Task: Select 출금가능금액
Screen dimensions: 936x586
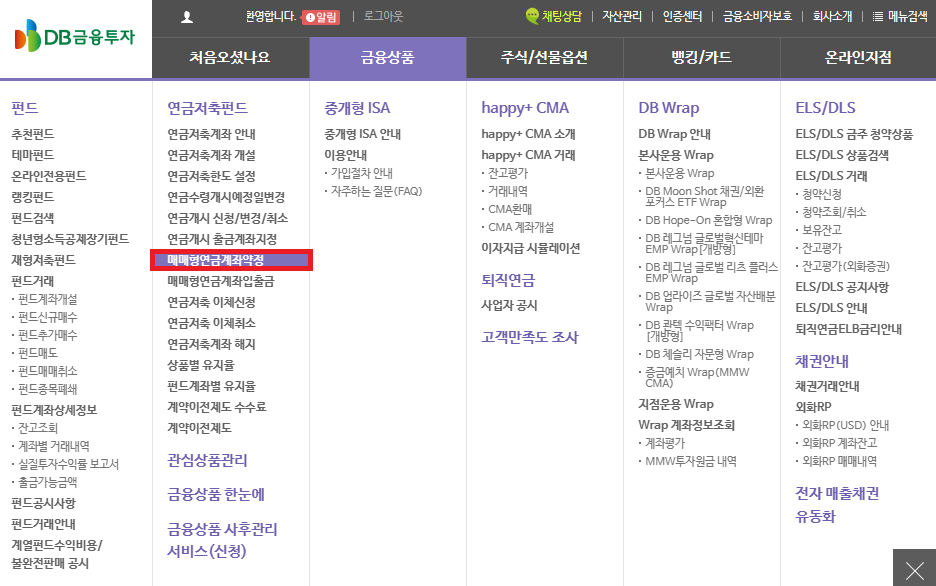Action: (48, 482)
